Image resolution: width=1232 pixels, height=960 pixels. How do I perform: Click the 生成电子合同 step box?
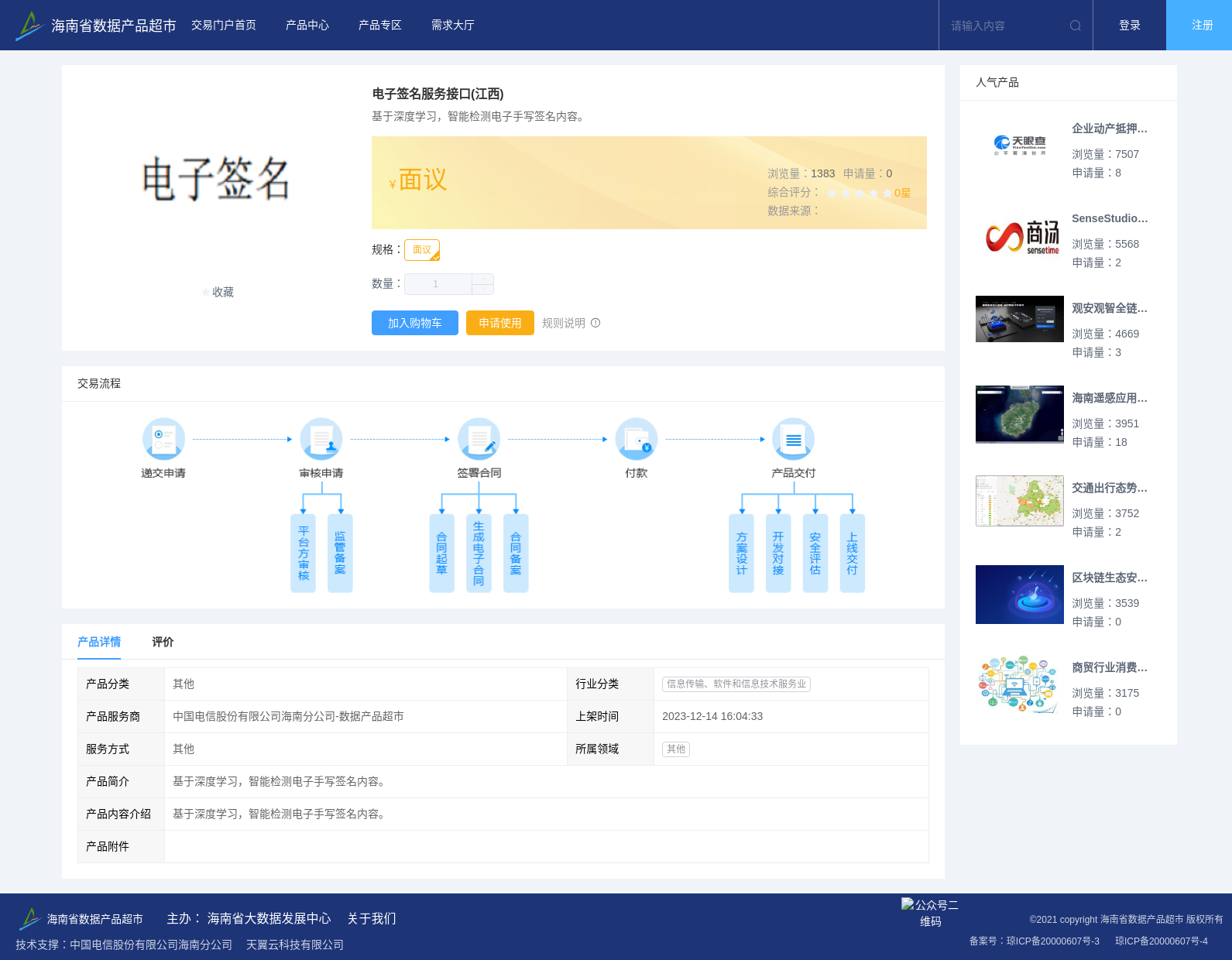[479, 554]
